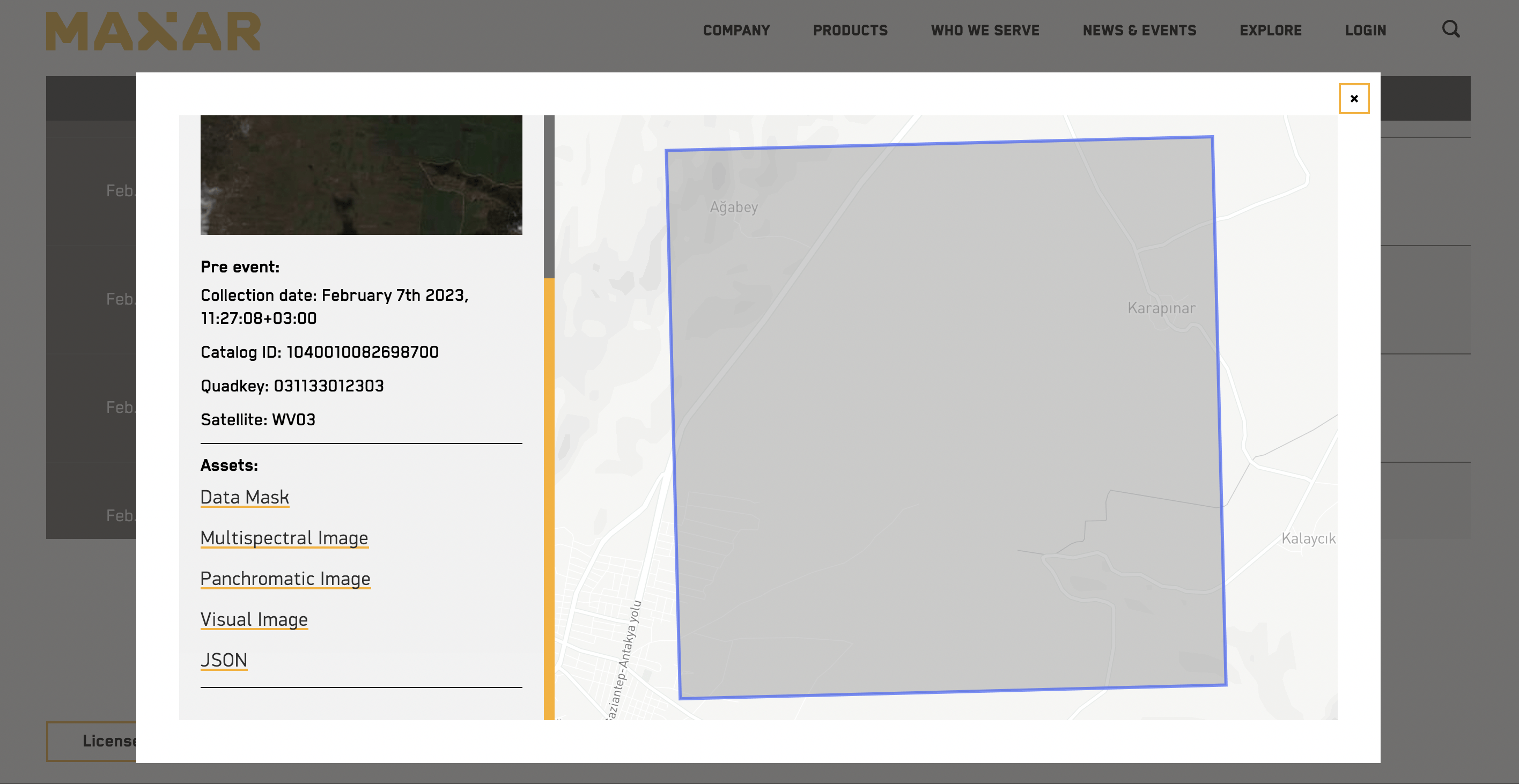
Task: Click the Ağabey label on the map
Action: tap(734, 207)
